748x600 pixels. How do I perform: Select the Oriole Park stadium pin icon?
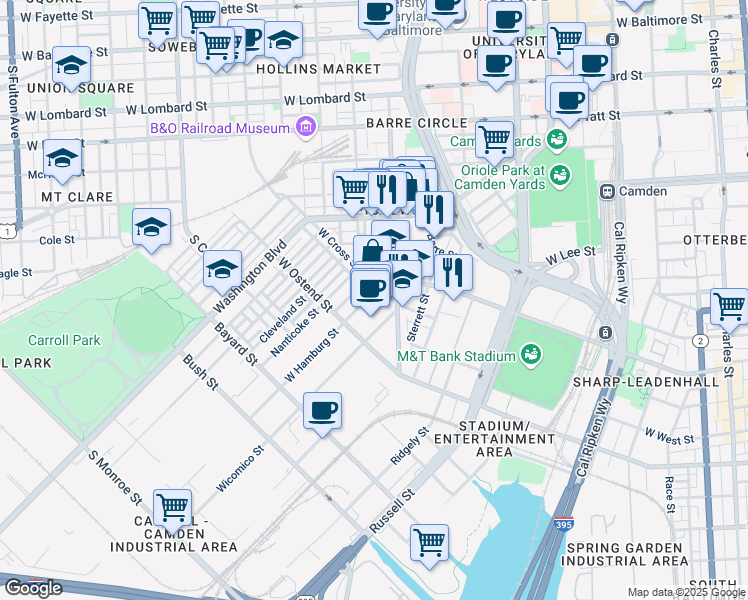560,176
